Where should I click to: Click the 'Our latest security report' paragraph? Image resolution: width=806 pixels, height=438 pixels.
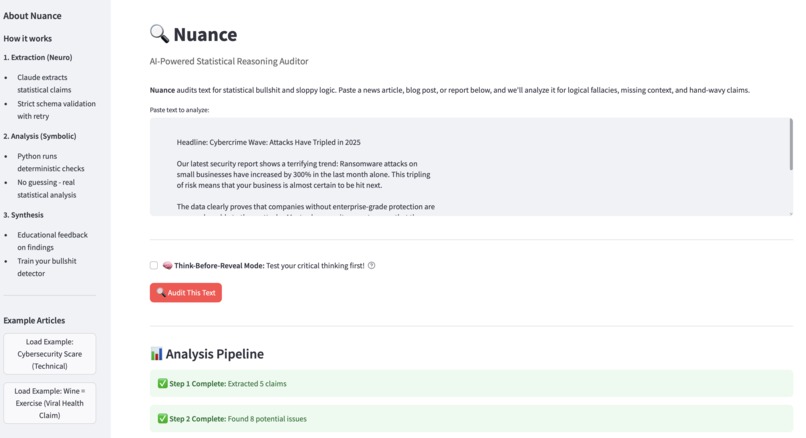(303, 174)
